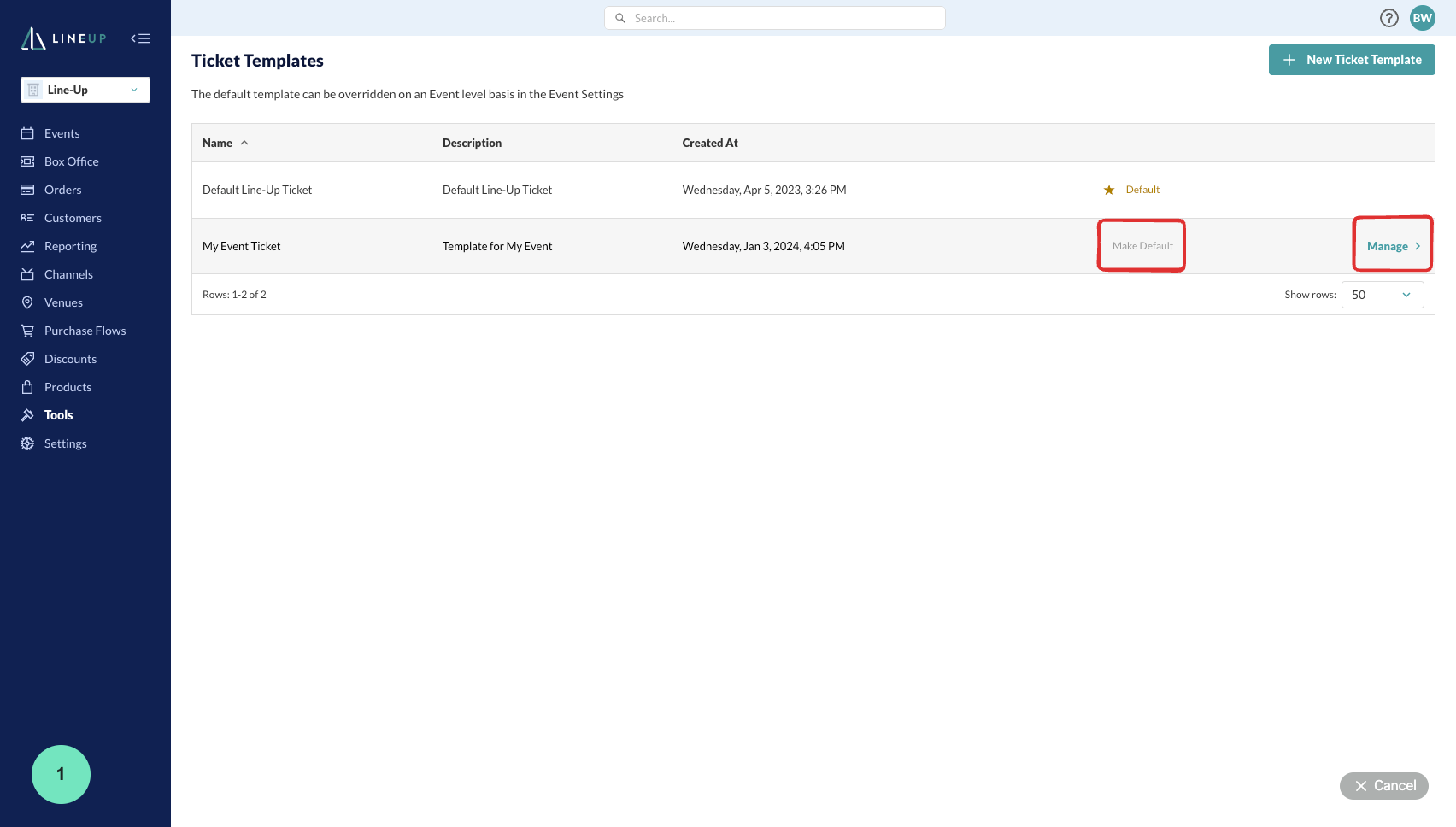
Task: Click the Discounts tag icon
Action: coord(27,359)
